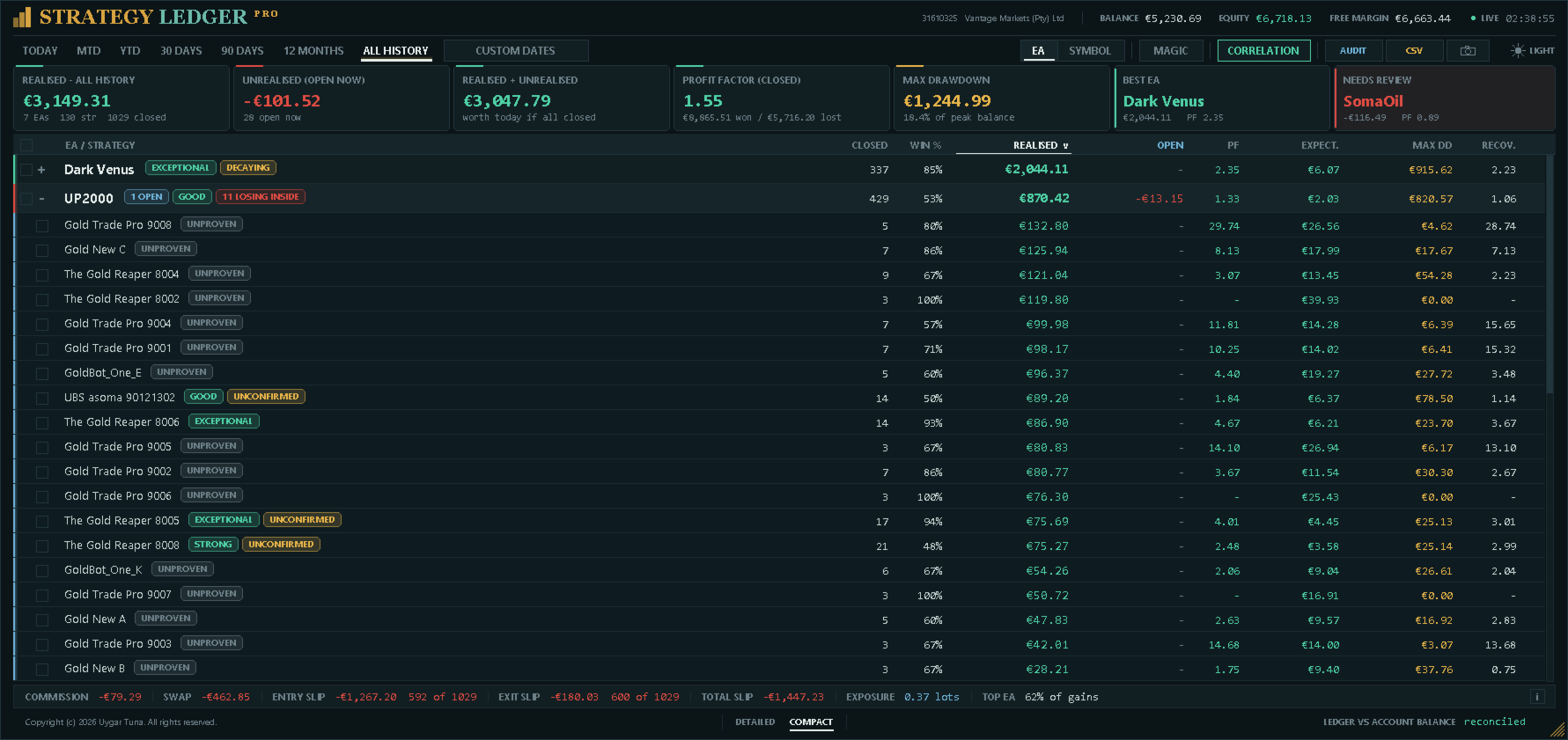
Task: Select the 90 DAYS period tab
Action: [x=243, y=51]
